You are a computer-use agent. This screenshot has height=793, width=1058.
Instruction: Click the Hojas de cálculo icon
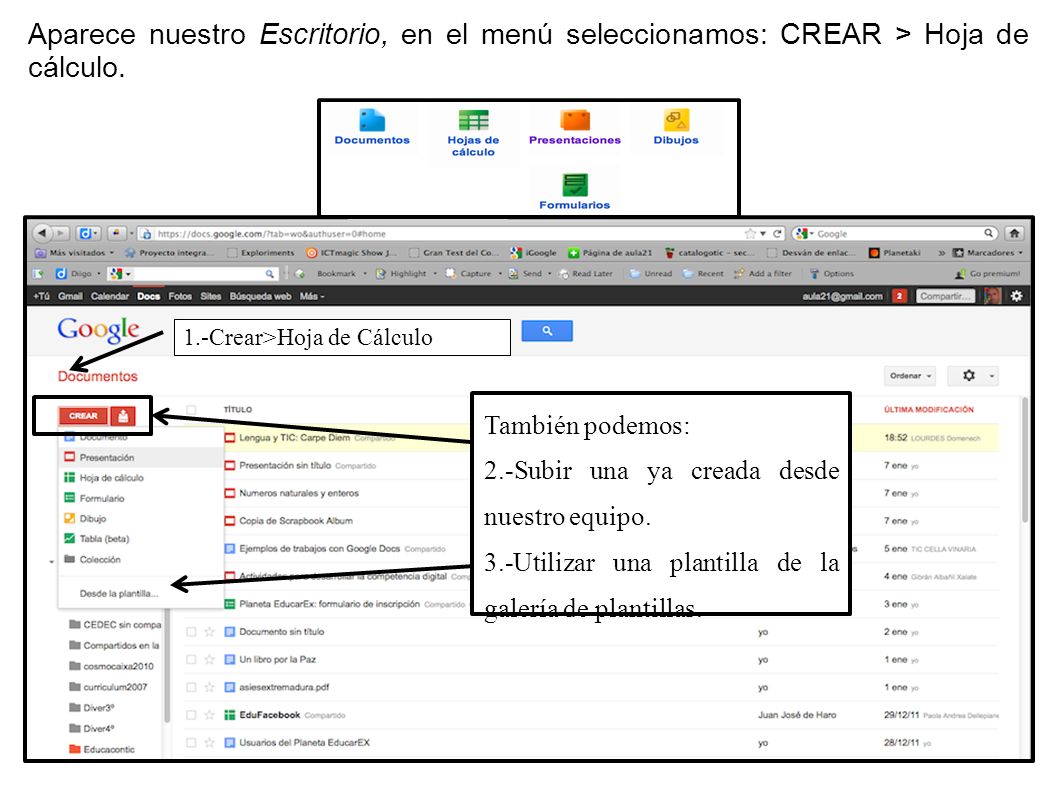[473, 120]
